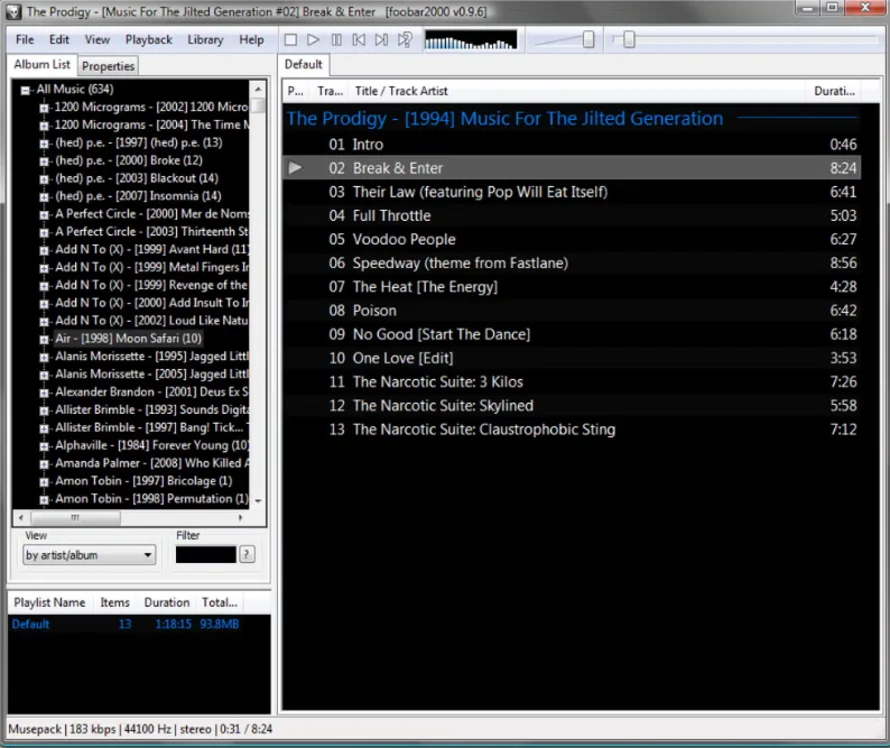890x748 pixels.
Task: Skip to the previous track
Action: 359,40
